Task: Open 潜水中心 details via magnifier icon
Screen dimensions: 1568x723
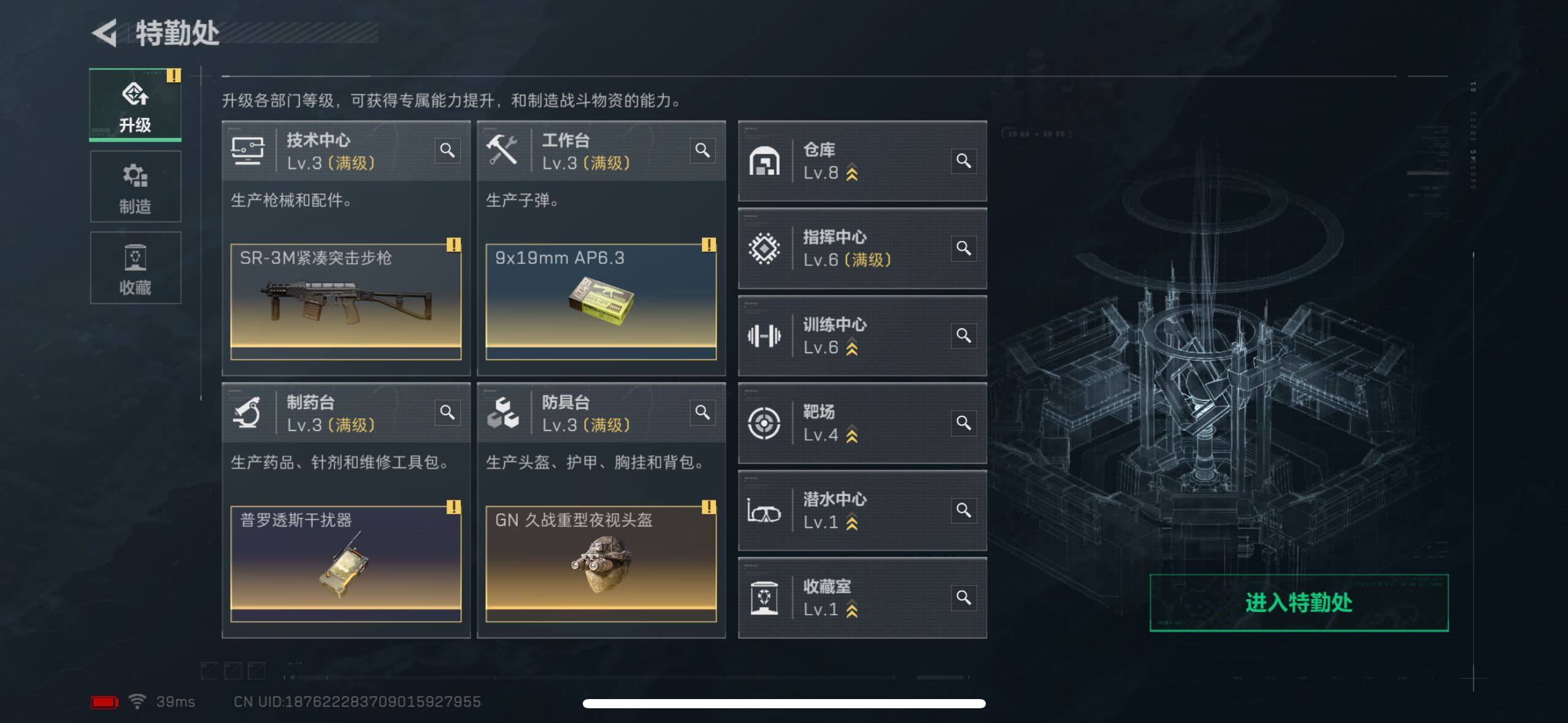Action: (963, 511)
